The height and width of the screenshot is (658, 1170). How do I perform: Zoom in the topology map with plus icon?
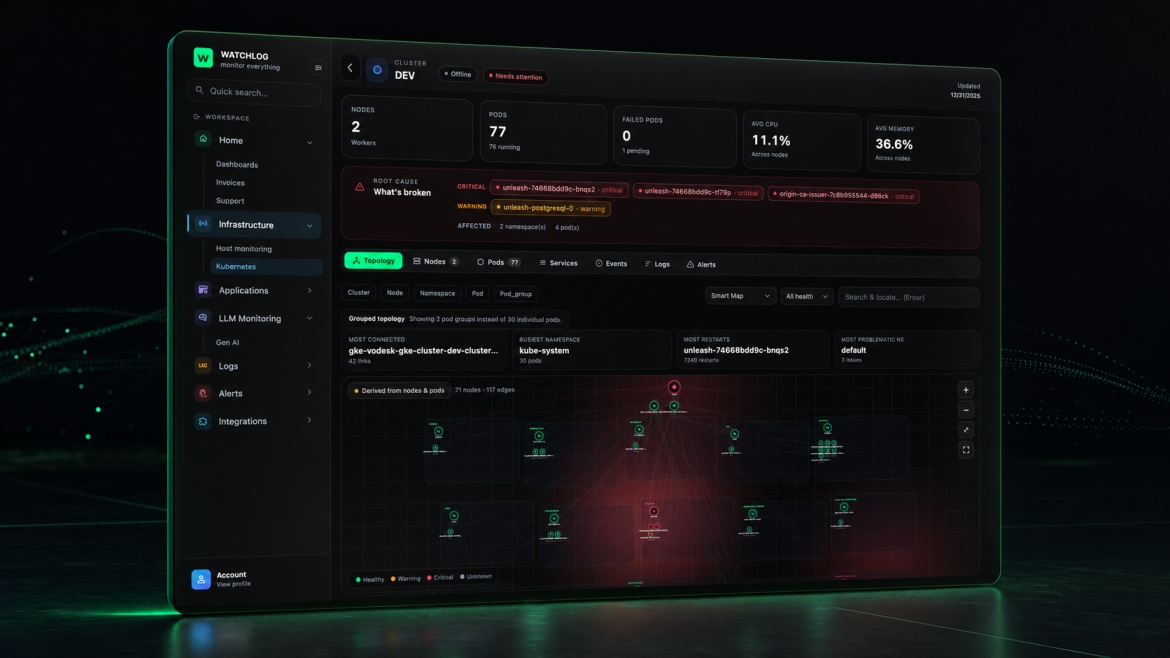(966, 390)
